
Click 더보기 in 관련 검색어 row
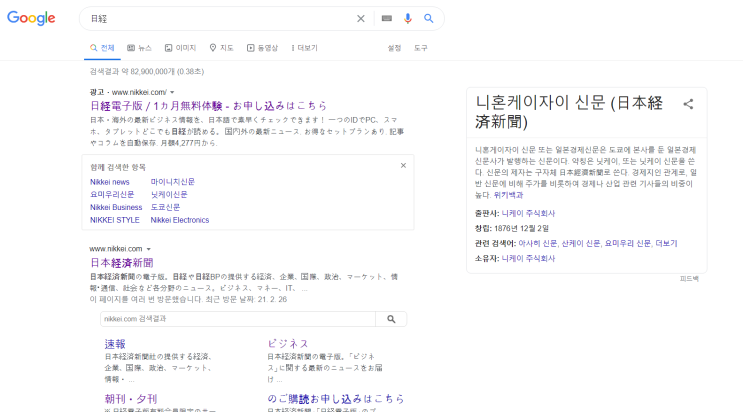point(666,243)
